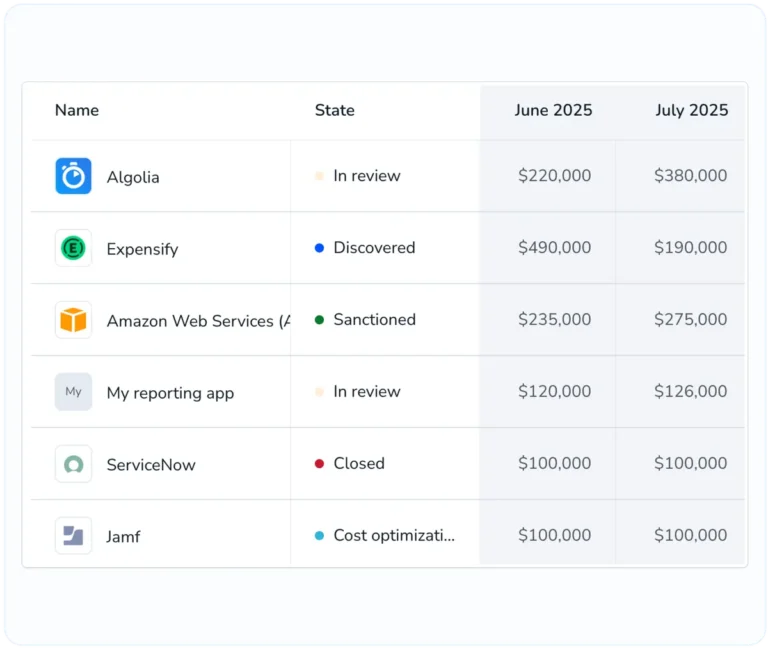Click the green Sanctioned status dot

click(319, 320)
